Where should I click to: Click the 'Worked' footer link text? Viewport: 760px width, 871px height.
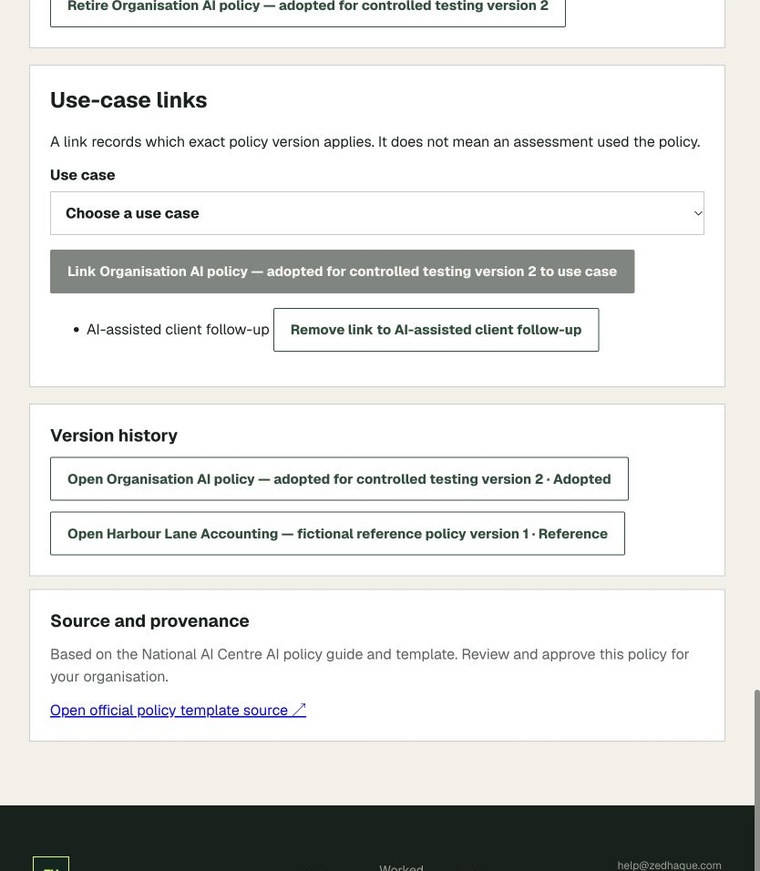tap(401, 867)
